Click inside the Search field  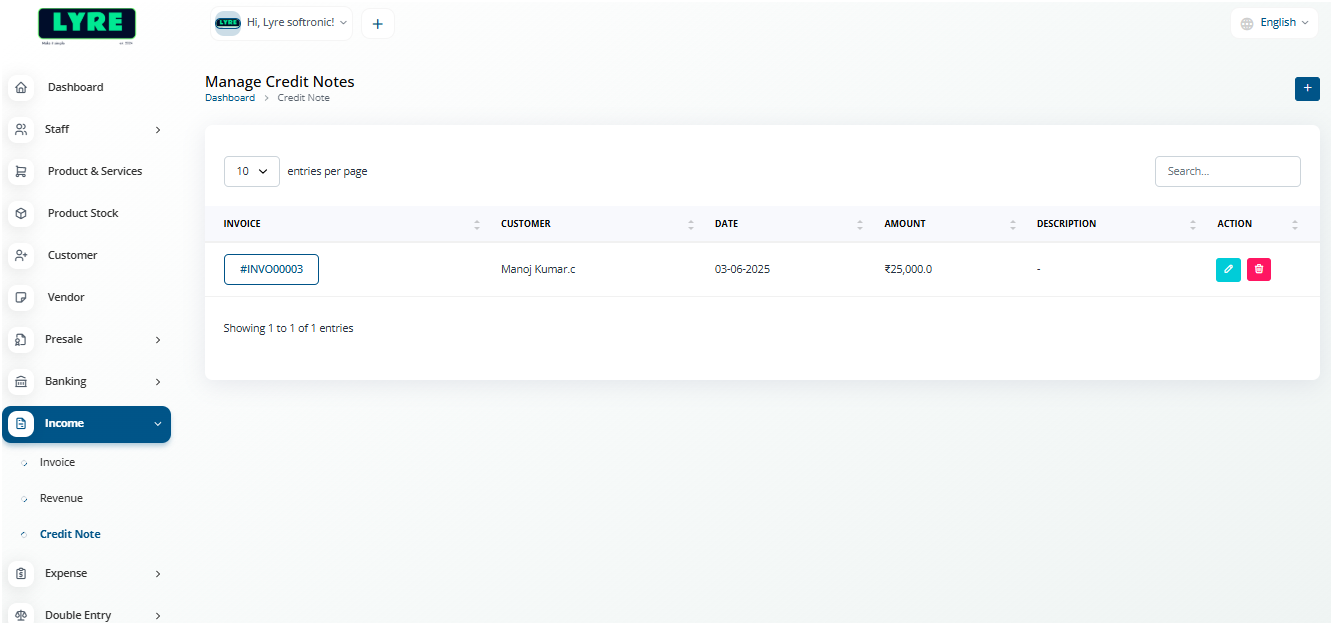pos(1227,171)
